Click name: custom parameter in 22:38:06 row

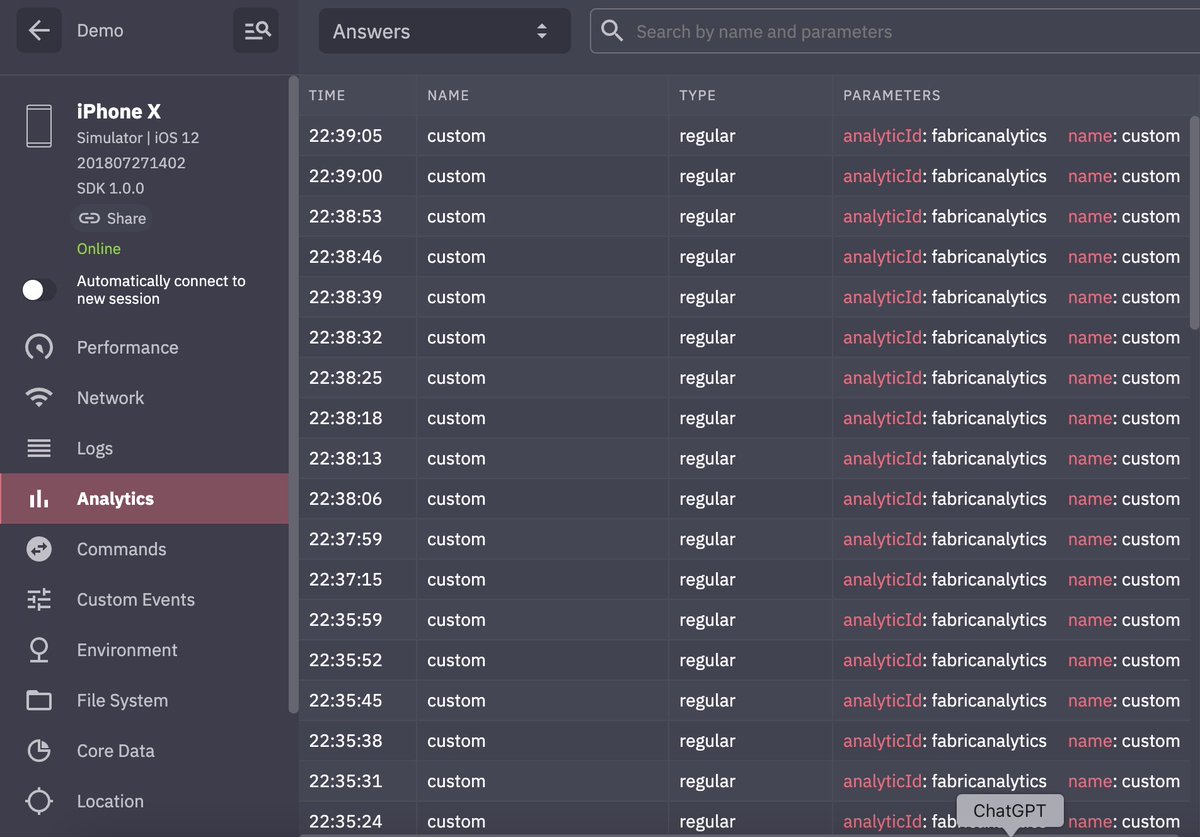pos(1124,499)
